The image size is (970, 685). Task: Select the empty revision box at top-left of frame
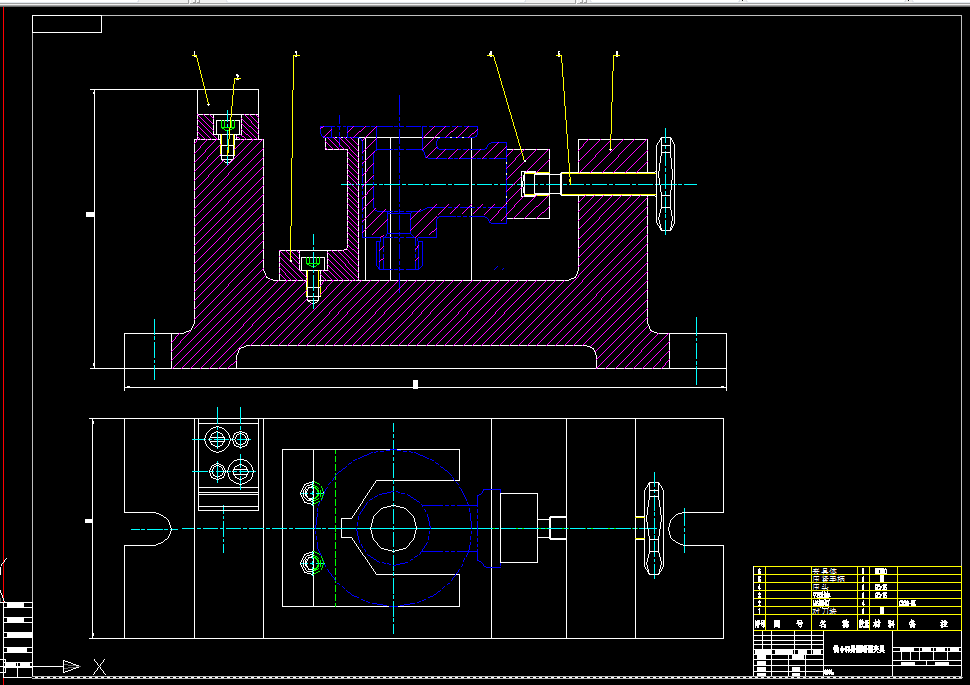tap(67, 24)
